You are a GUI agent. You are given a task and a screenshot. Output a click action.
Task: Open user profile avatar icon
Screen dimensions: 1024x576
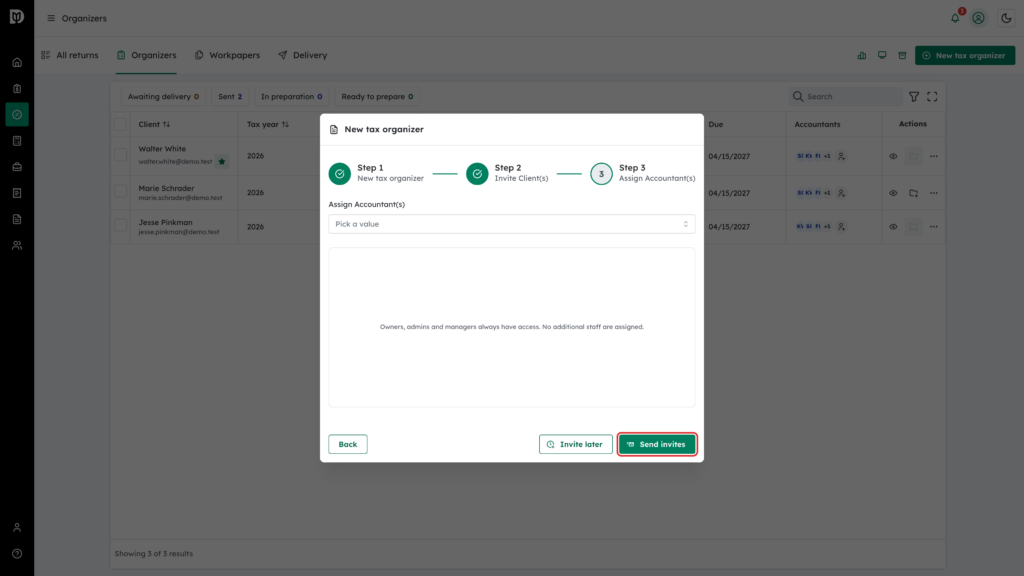click(x=978, y=18)
